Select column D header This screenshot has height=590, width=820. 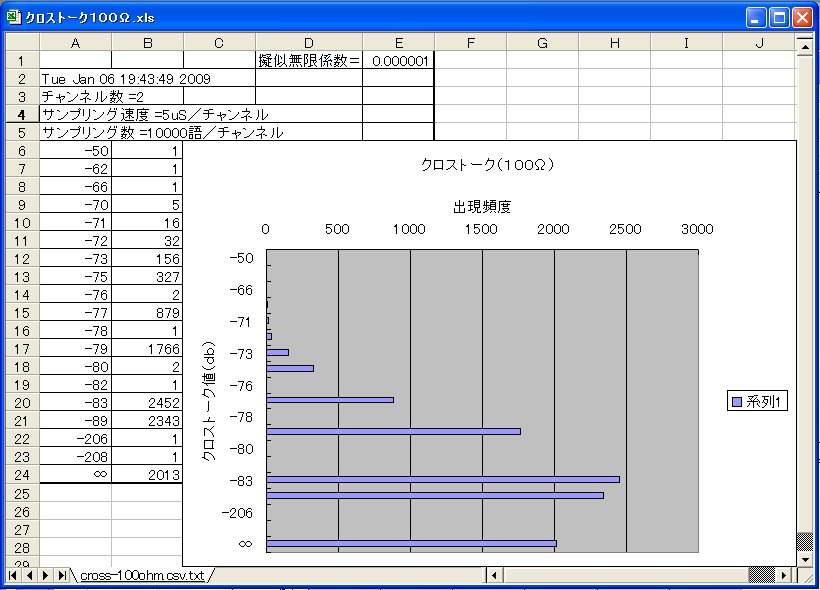(308, 42)
